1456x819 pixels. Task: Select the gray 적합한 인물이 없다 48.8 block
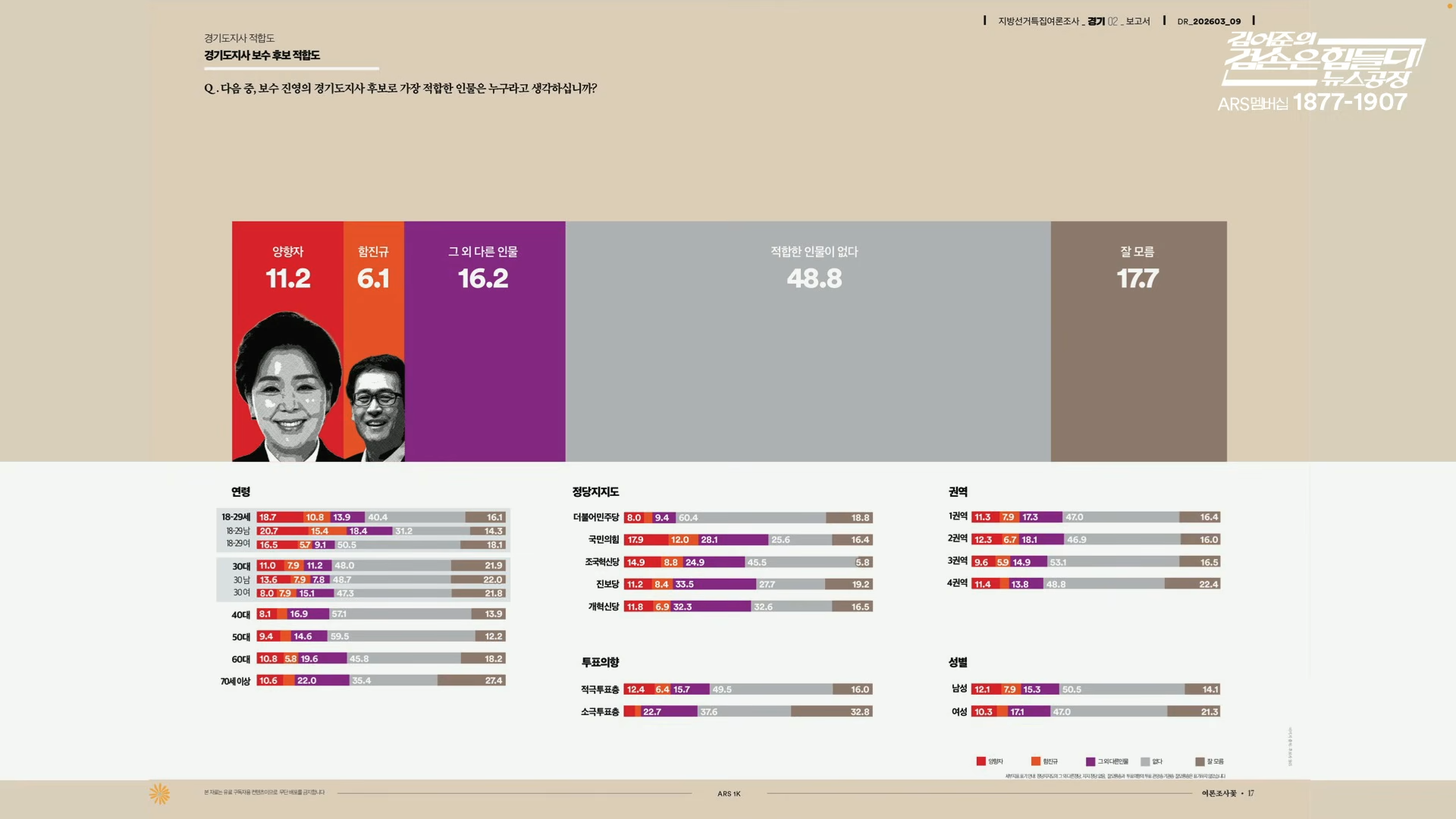pyautogui.click(x=808, y=341)
